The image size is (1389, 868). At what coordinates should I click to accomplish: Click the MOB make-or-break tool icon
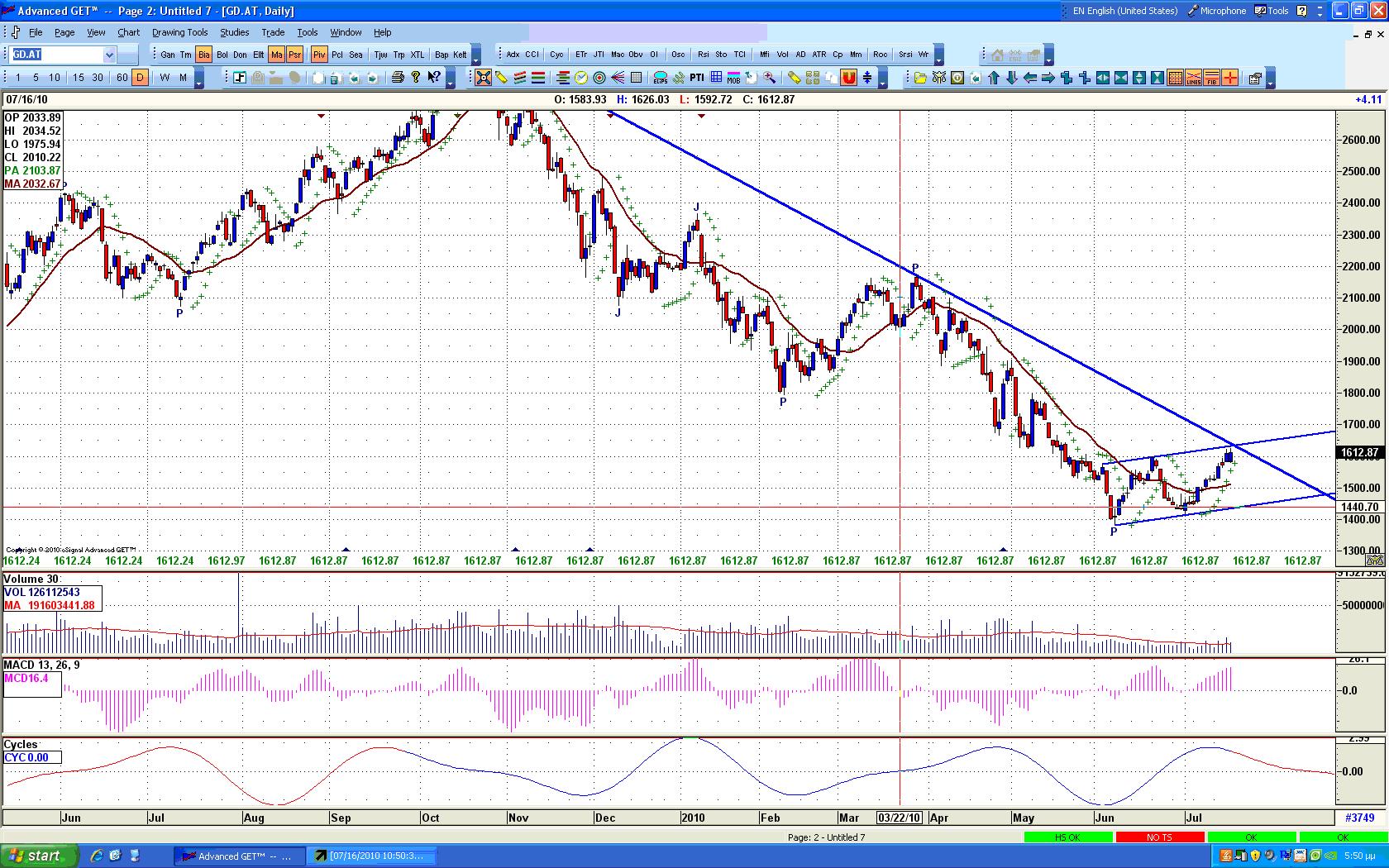point(733,78)
